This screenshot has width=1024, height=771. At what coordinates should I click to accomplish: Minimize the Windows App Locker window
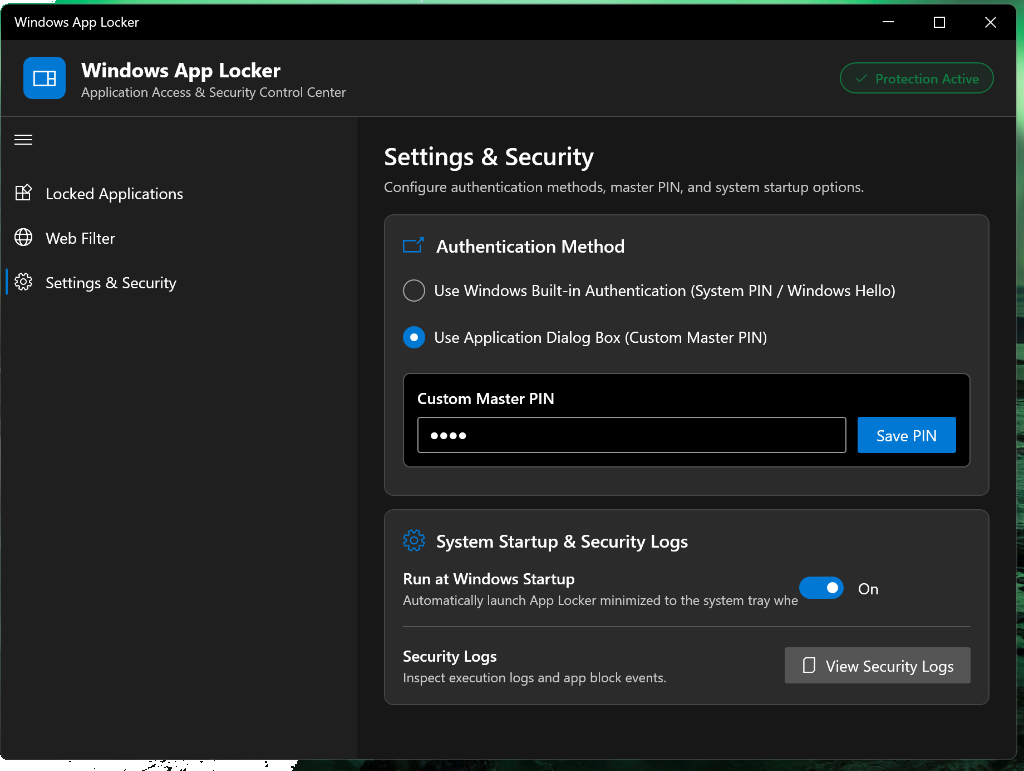(x=888, y=22)
